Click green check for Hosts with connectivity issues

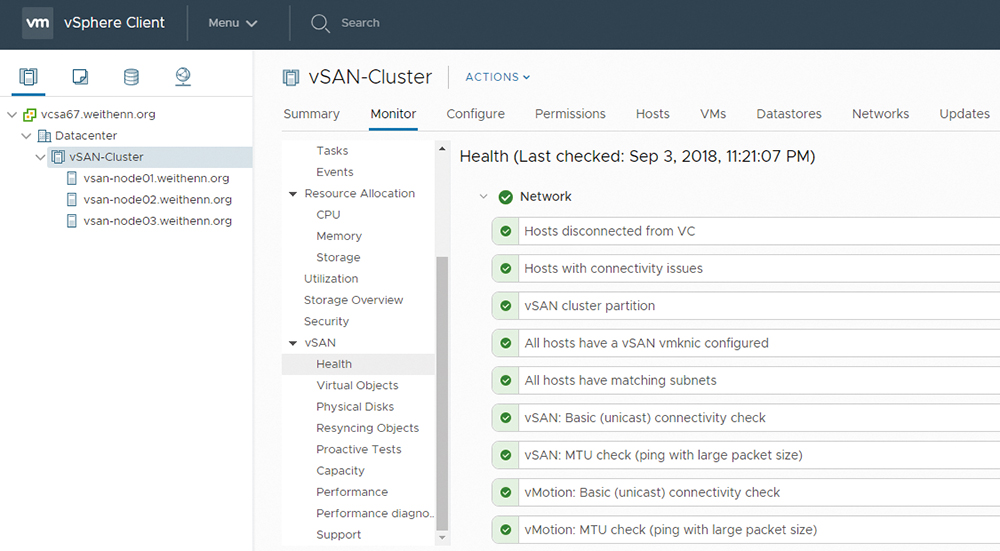coord(506,268)
